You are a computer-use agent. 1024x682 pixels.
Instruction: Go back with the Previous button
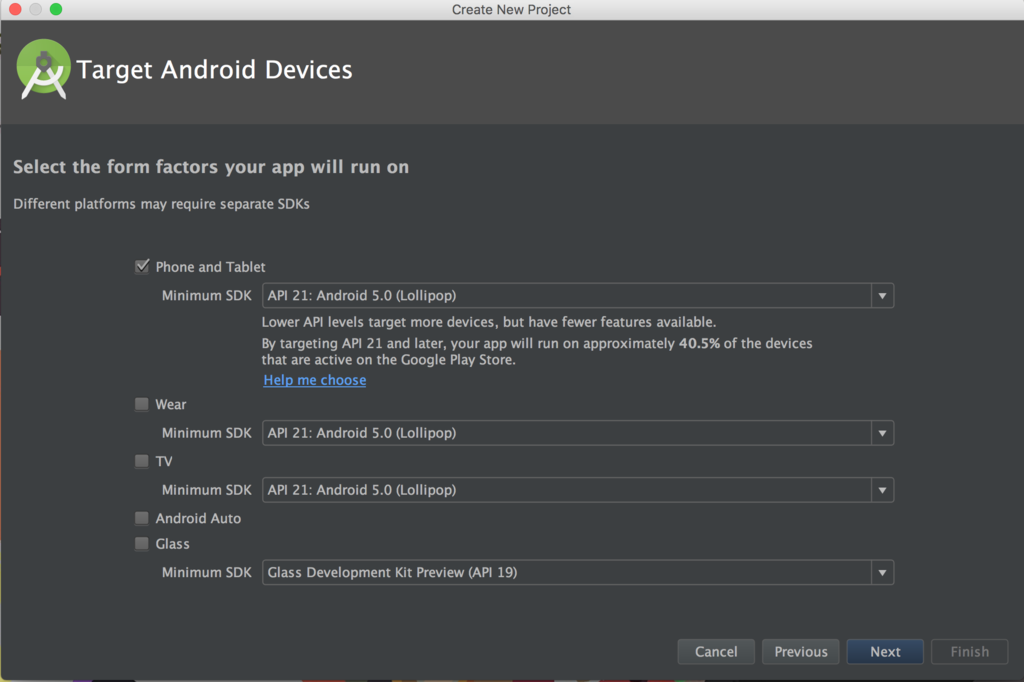[801, 651]
